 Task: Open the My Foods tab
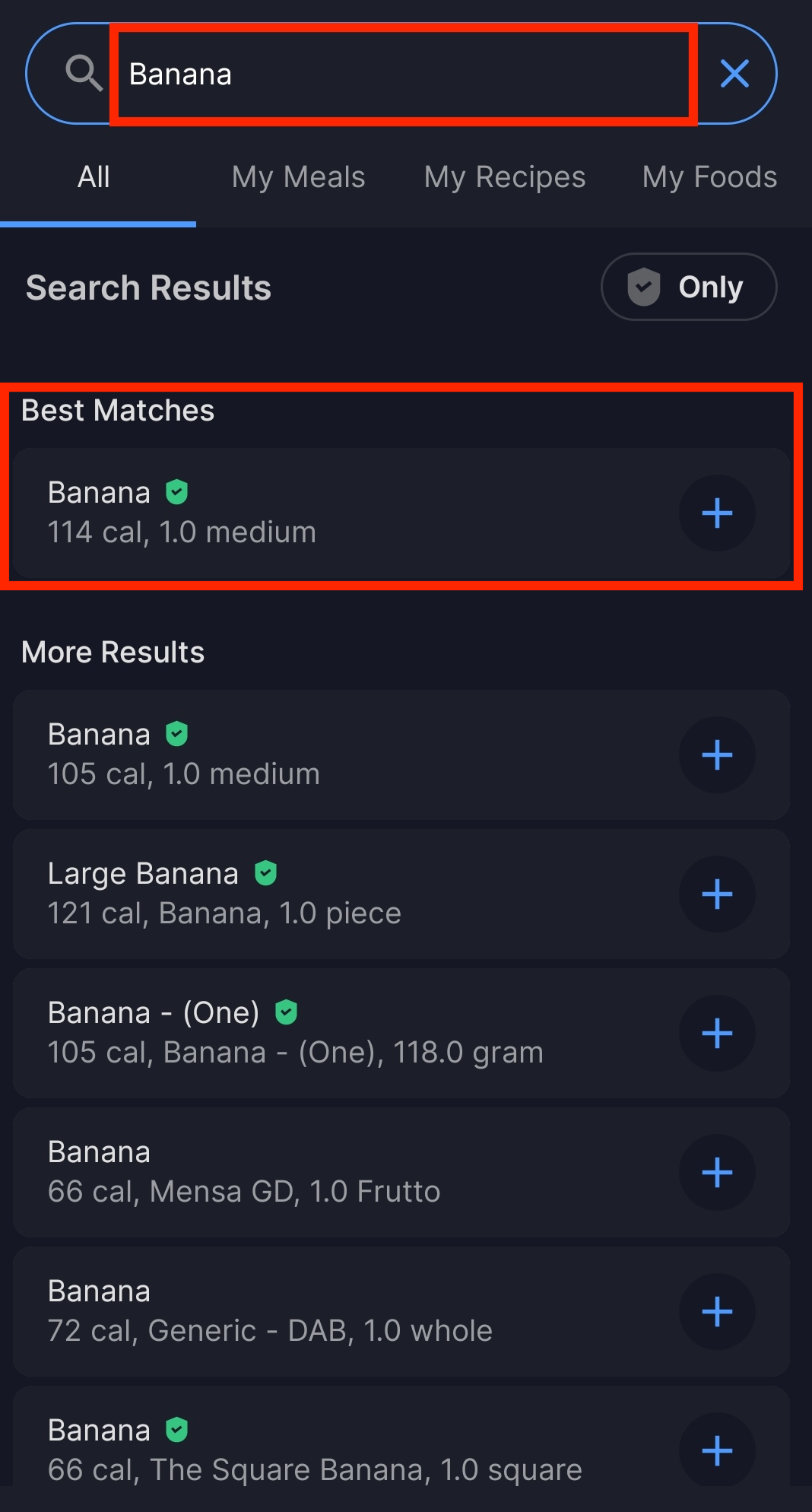709,177
